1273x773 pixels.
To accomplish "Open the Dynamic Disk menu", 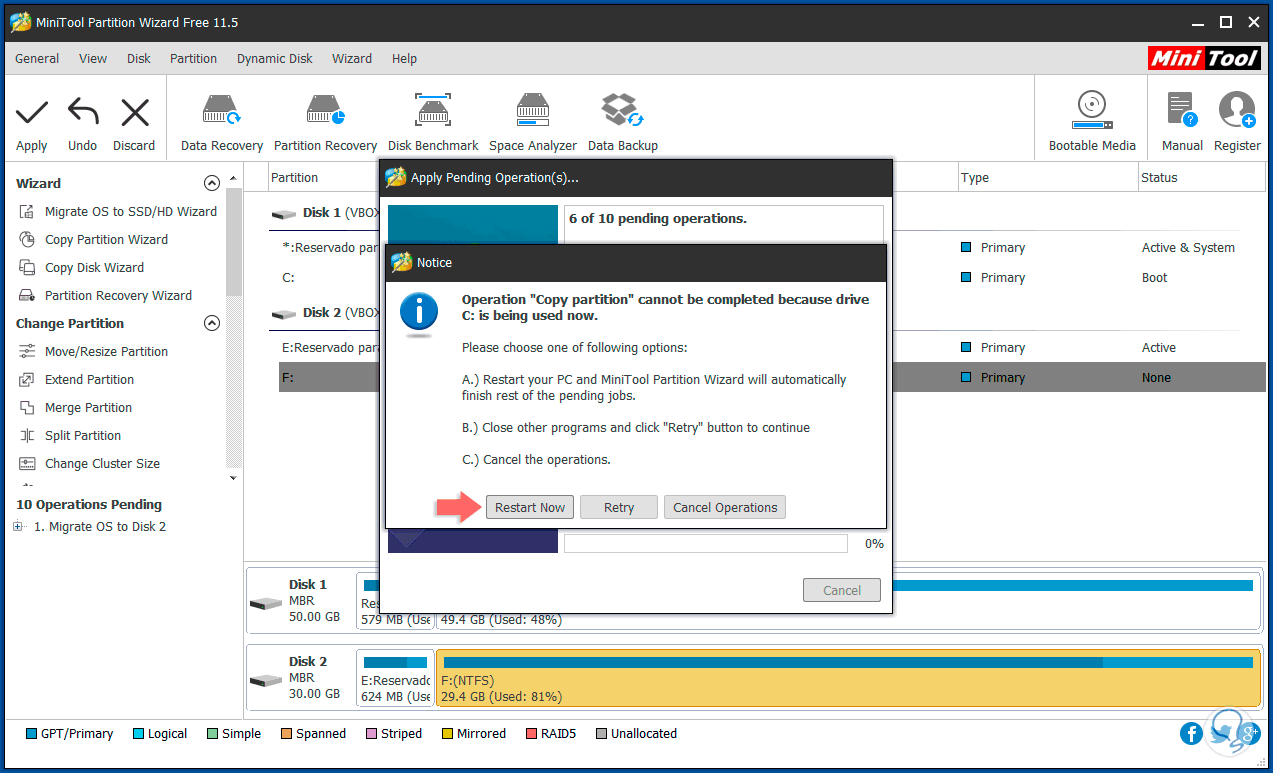I will click(x=275, y=58).
